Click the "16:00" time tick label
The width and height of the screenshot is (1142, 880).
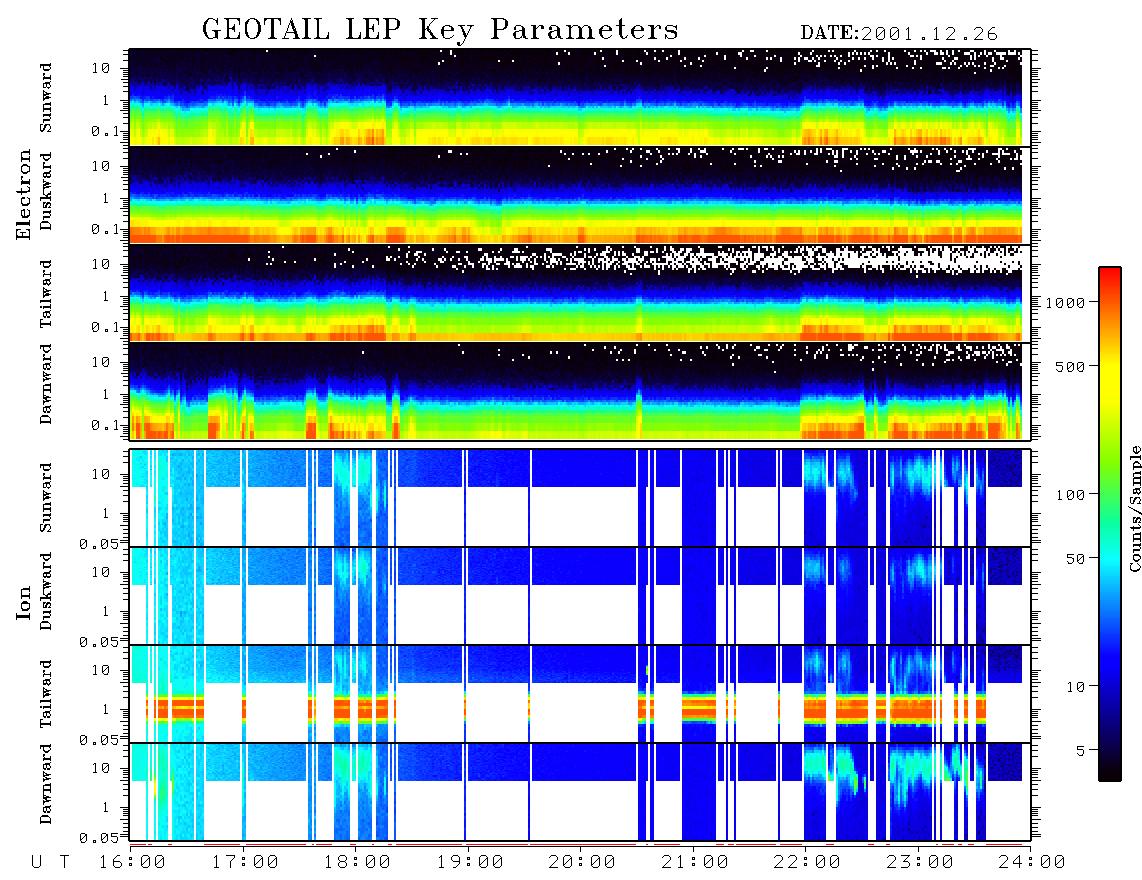(x=133, y=863)
